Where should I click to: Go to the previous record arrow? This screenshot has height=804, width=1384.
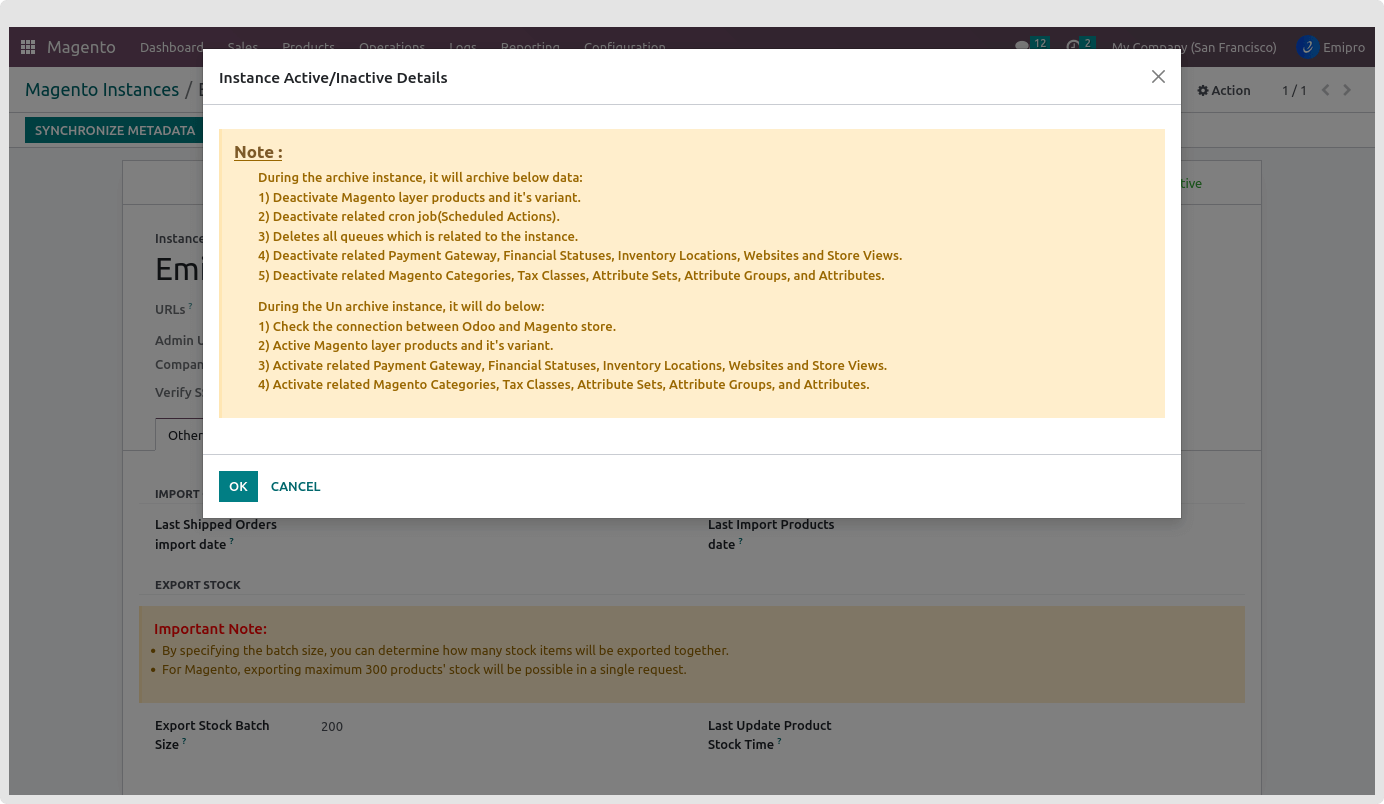coord(1326,90)
